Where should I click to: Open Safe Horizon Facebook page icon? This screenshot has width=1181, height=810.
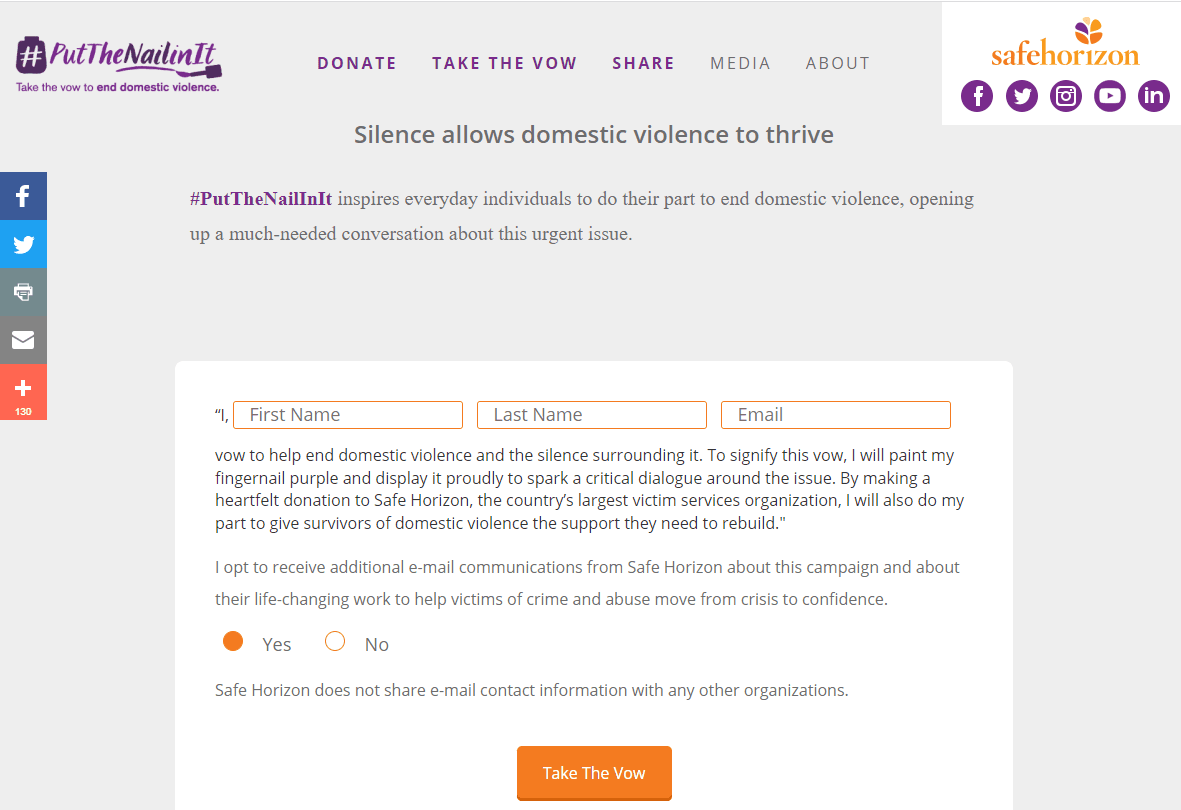(x=977, y=96)
